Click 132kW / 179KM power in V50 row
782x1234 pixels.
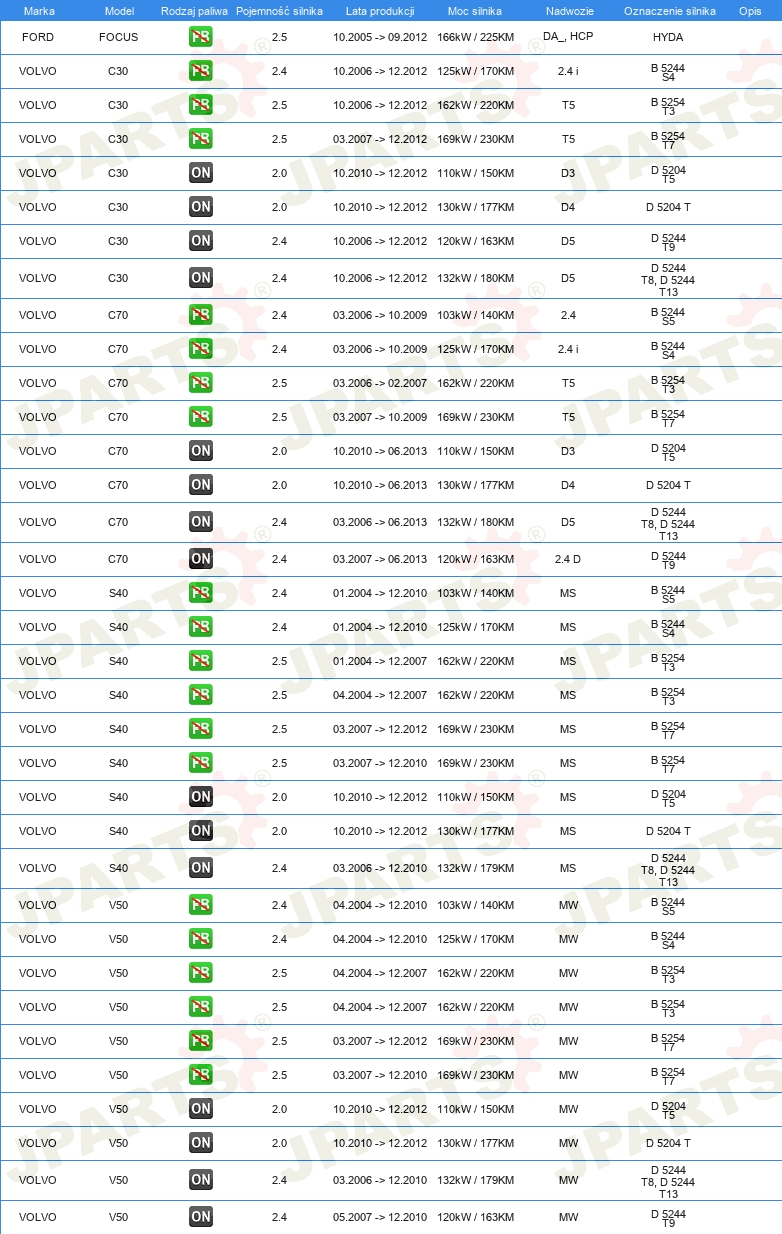click(x=476, y=1180)
